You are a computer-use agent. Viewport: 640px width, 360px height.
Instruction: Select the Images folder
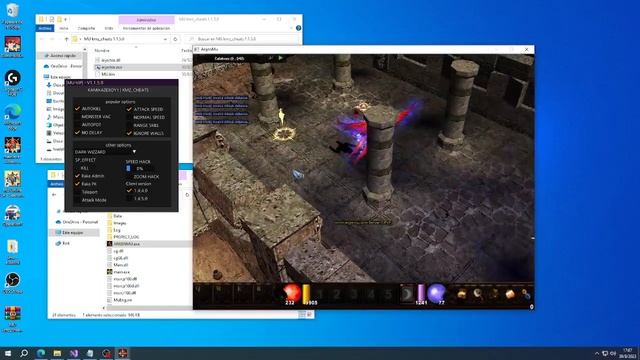[117, 223]
